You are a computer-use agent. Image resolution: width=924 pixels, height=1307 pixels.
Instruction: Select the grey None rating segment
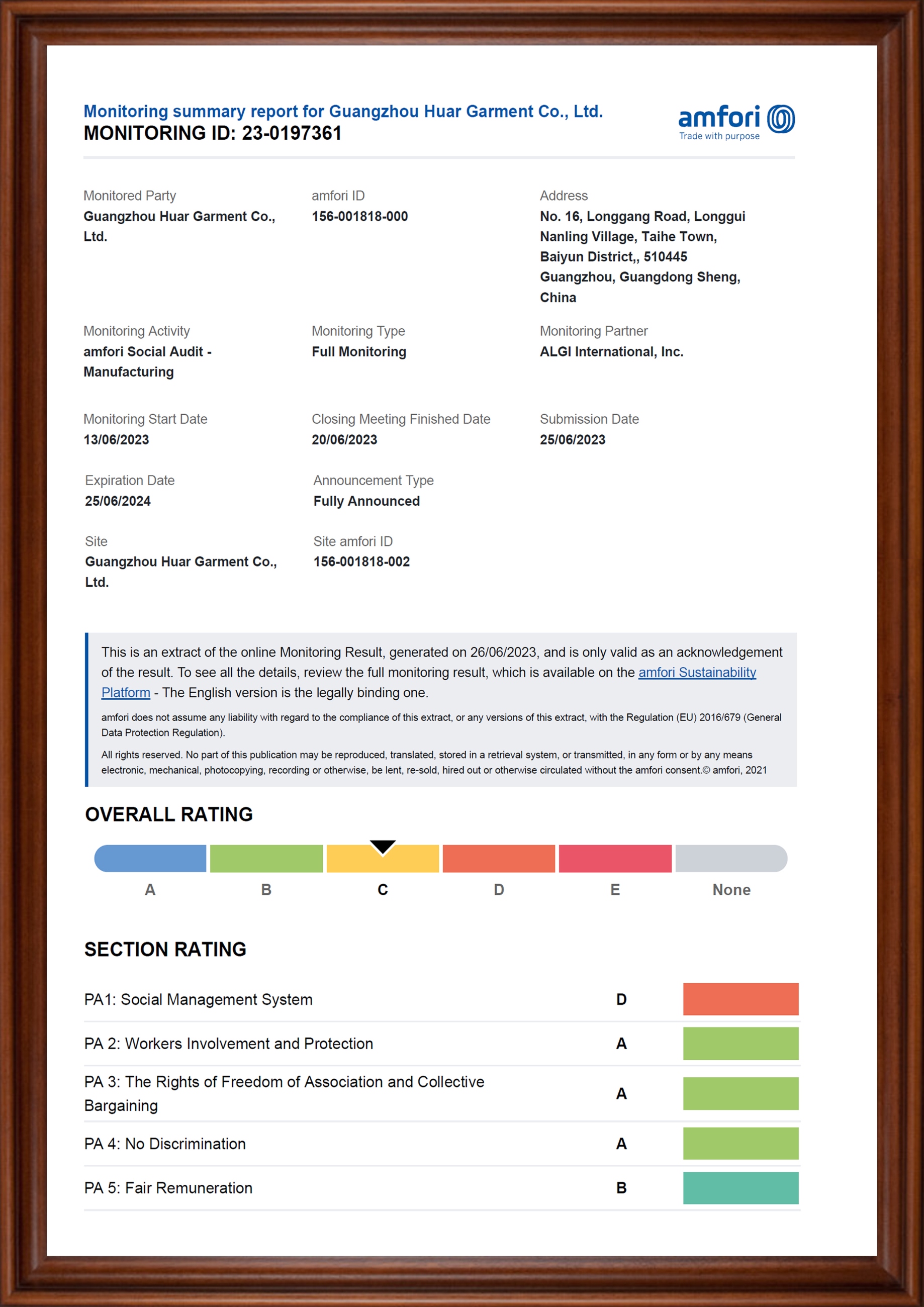tap(731, 859)
